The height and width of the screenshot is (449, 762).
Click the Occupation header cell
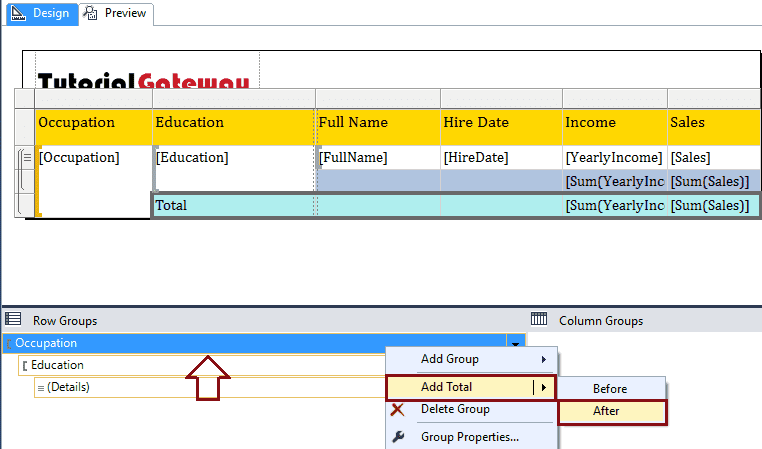[x=93, y=127]
